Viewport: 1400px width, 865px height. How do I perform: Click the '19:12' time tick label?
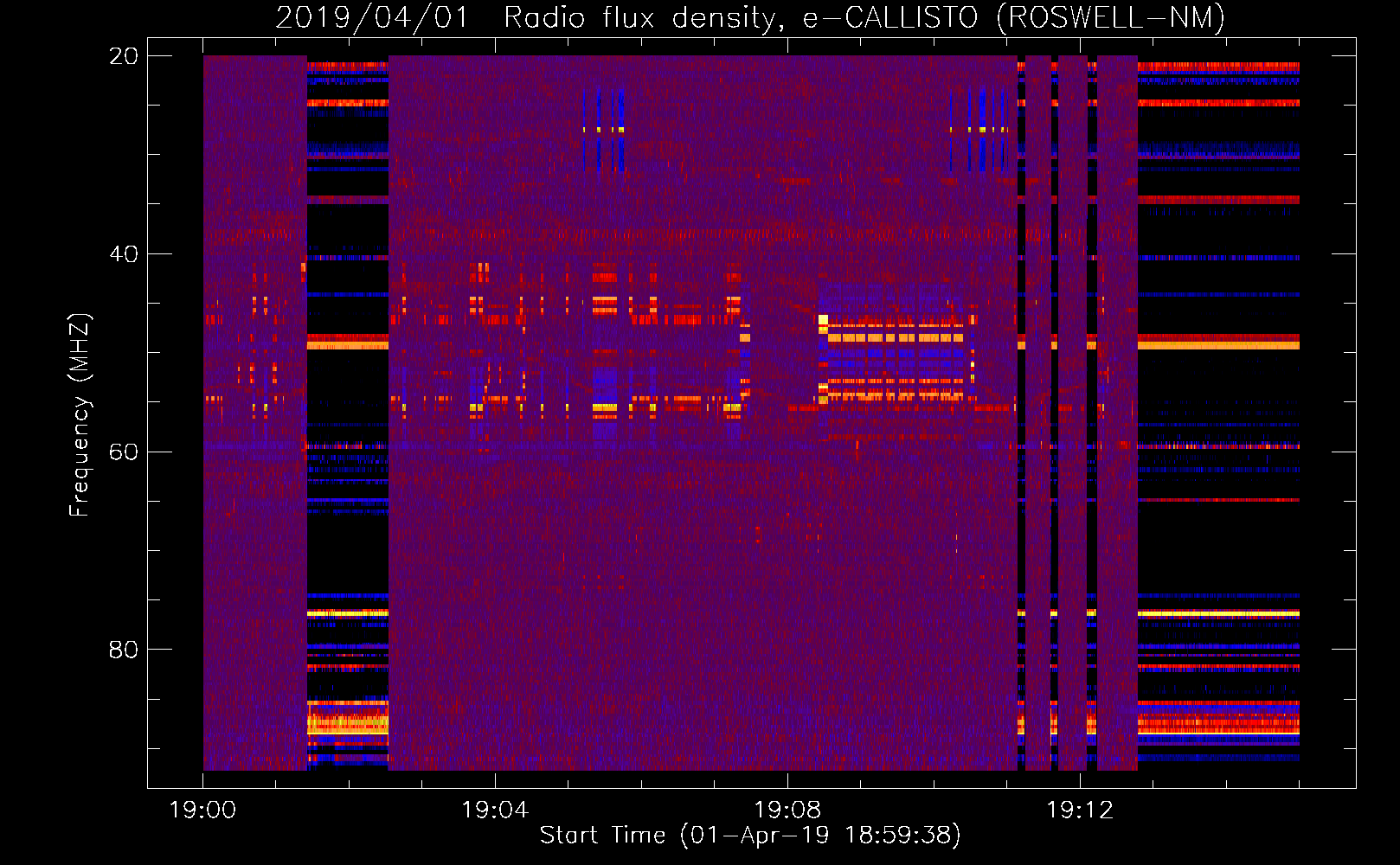tap(1080, 811)
